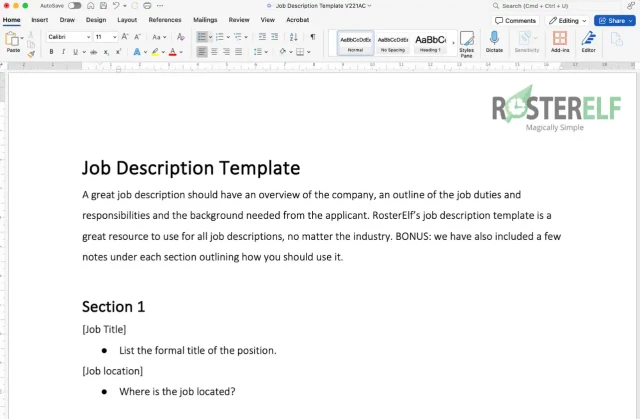This screenshot has height=419, width=640.
Task: Open the View tab
Action: coord(268,20)
